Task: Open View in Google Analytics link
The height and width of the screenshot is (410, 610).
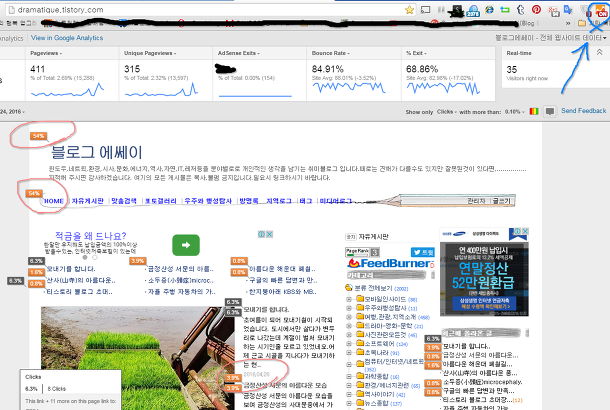Action: pos(67,38)
